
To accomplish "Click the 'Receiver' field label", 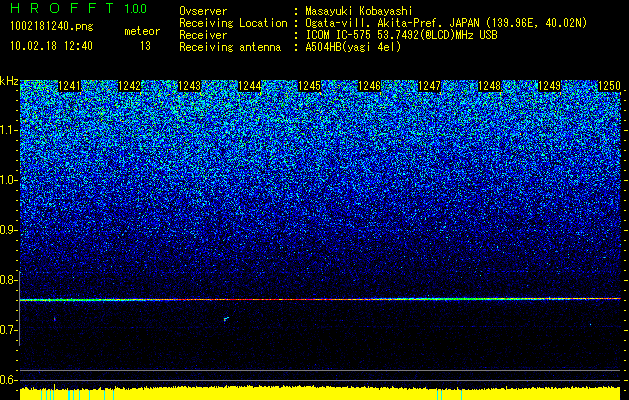I will coord(203,35).
